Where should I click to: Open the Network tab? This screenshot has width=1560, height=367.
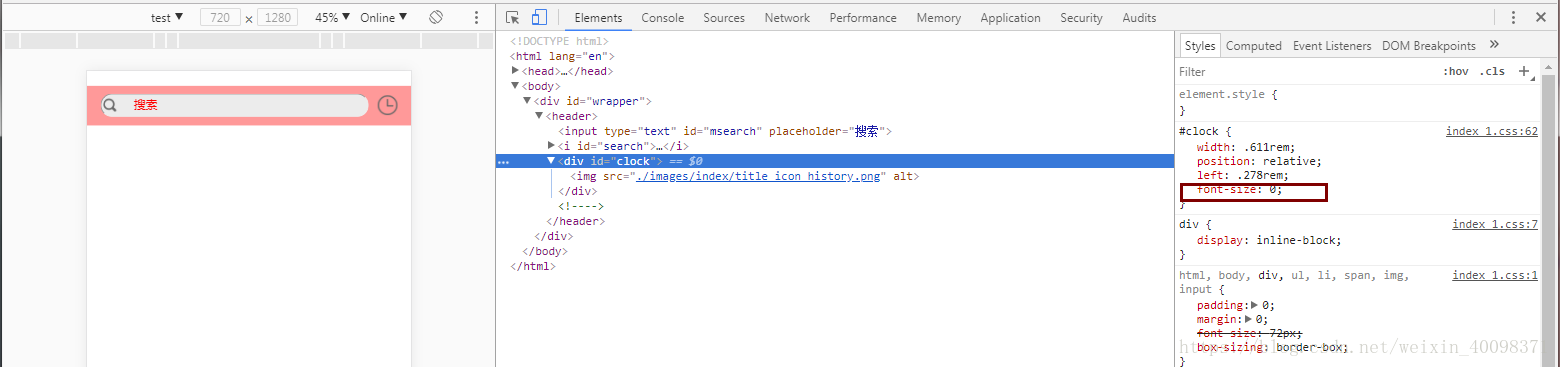coord(787,18)
